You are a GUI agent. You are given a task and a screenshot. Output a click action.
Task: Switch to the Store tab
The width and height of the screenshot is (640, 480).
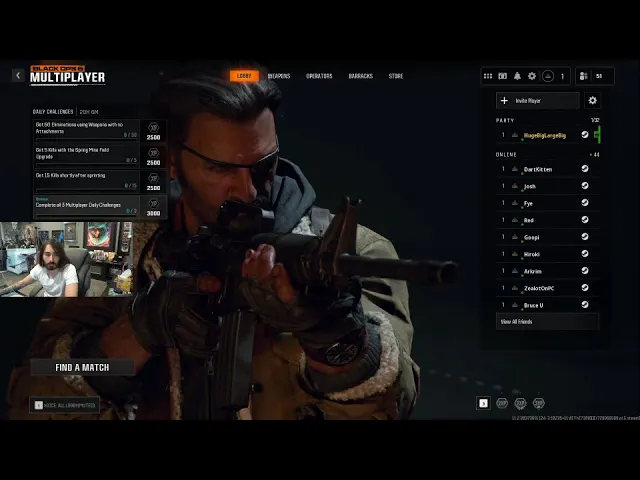396,76
